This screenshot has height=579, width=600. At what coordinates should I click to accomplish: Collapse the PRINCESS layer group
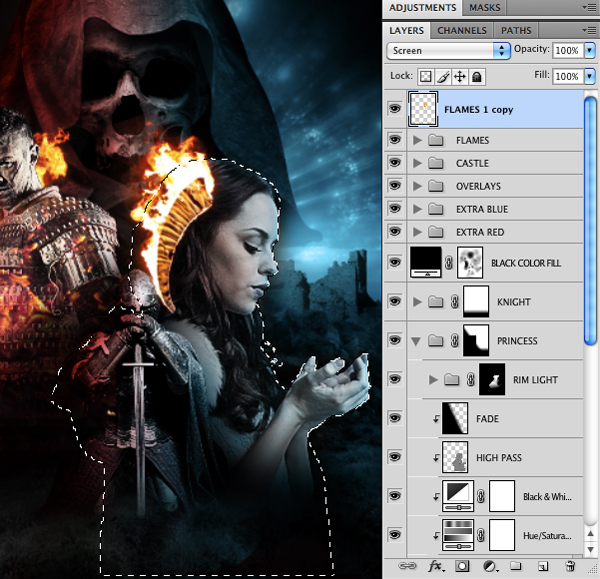point(417,341)
